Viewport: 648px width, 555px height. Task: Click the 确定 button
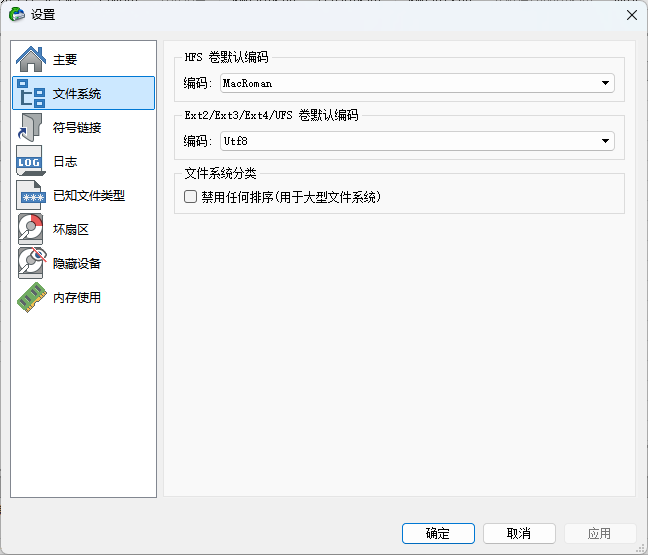[438, 533]
